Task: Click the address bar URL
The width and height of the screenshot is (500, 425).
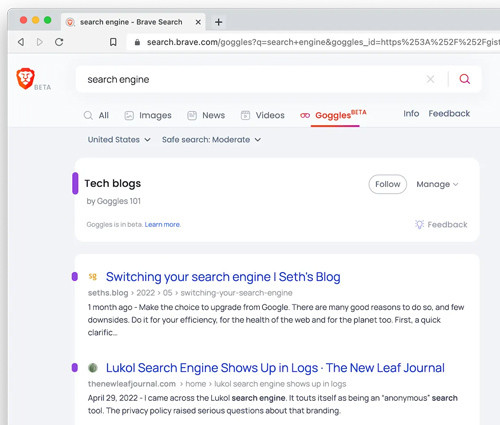Action: coord(323,42)
